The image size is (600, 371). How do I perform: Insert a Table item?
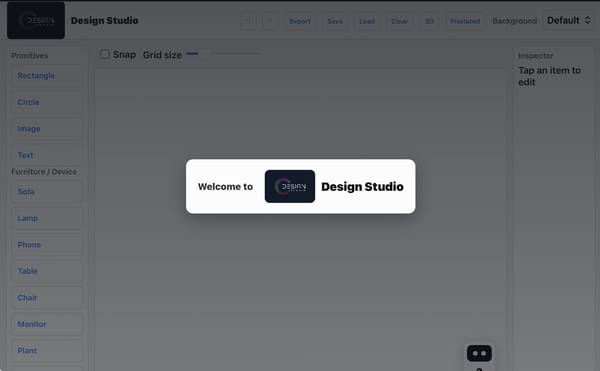click(x=47, y=271)
